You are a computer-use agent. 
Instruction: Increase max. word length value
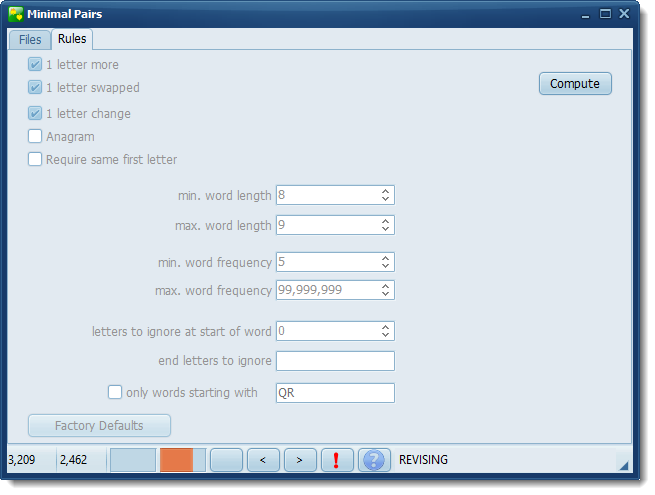pos(385,221)
